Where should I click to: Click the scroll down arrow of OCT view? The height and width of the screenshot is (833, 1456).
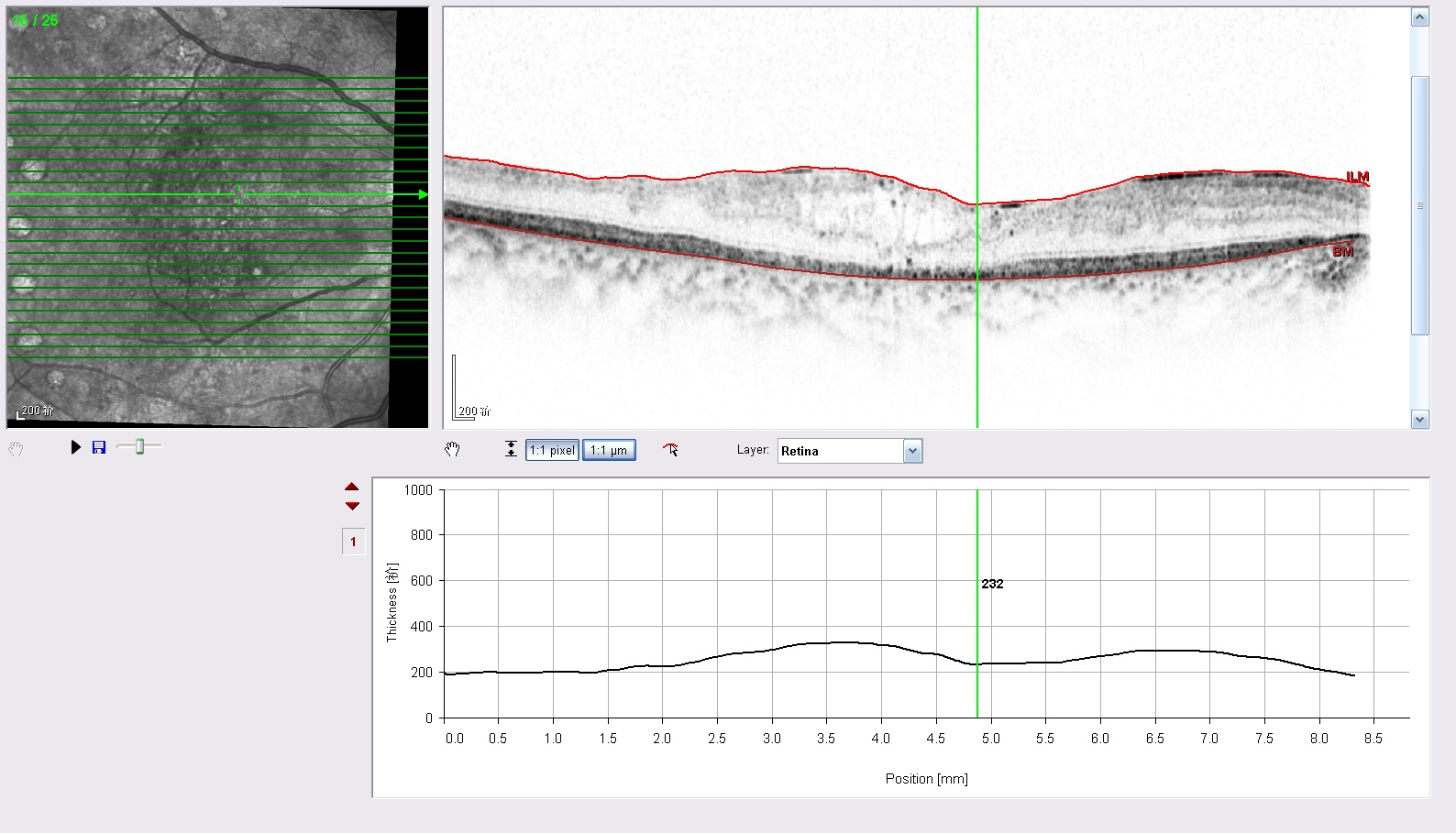tap(1420, 420)
